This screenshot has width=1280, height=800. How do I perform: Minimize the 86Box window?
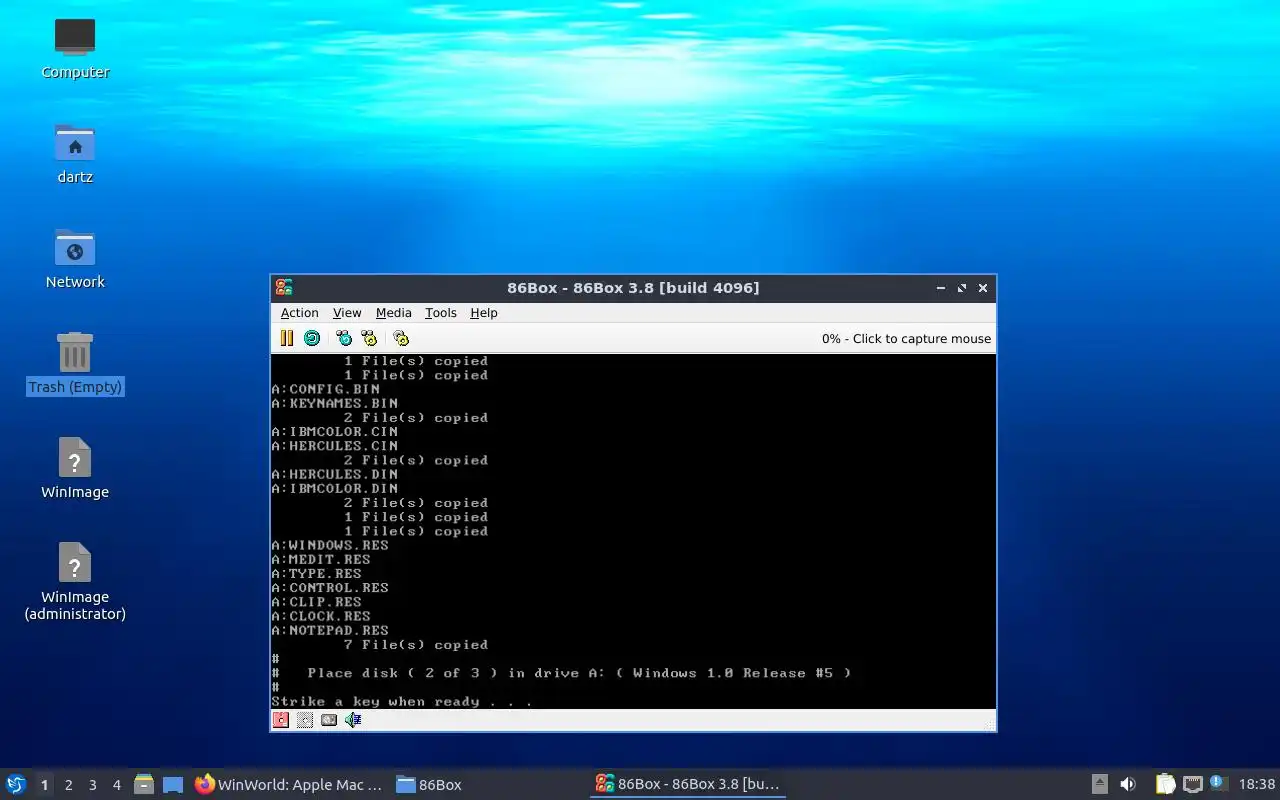pyautogui.click(x=941, y=288)
